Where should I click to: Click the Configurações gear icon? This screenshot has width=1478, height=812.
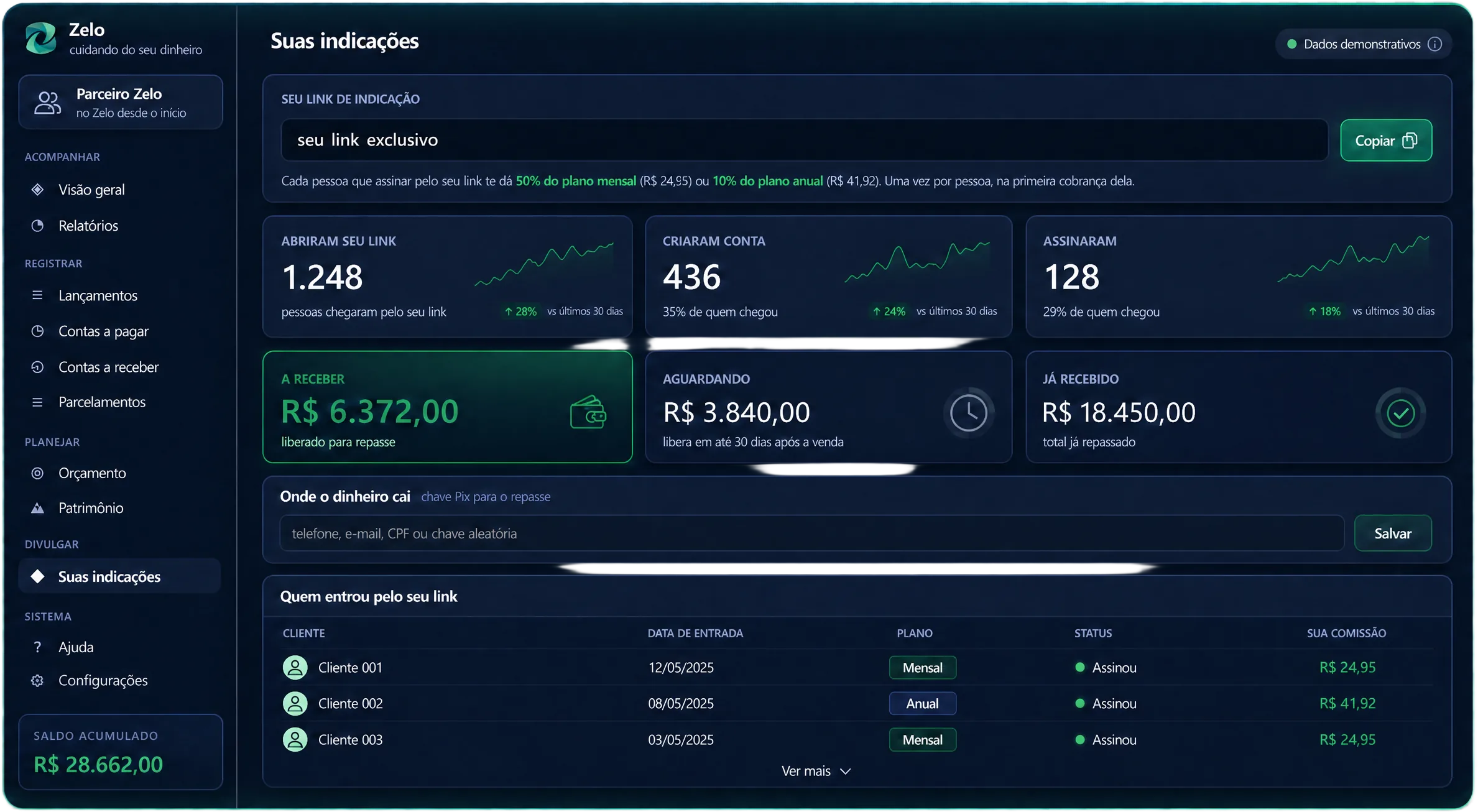[37, 681]
